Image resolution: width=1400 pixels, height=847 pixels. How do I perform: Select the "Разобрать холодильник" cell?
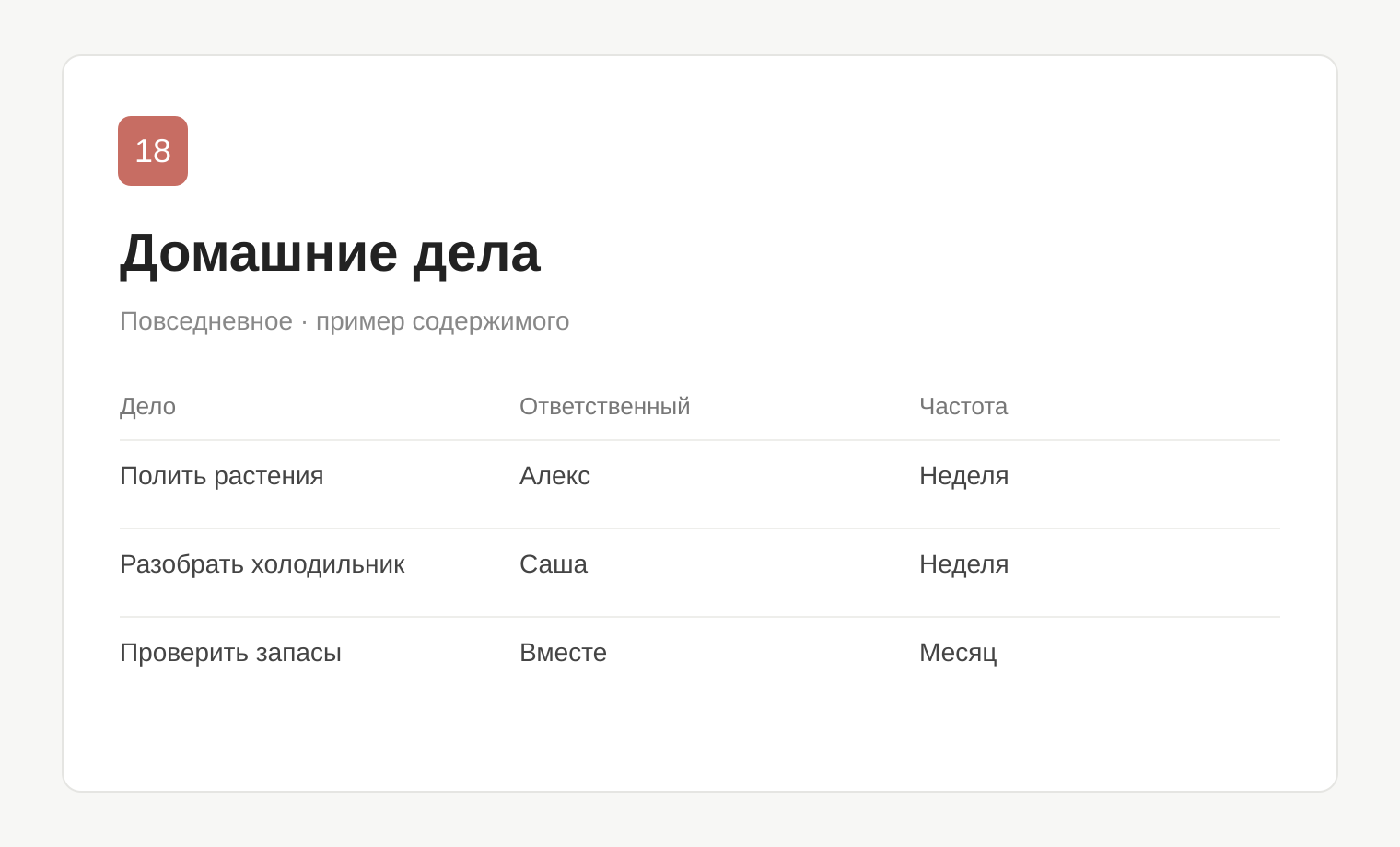point(262,564)
